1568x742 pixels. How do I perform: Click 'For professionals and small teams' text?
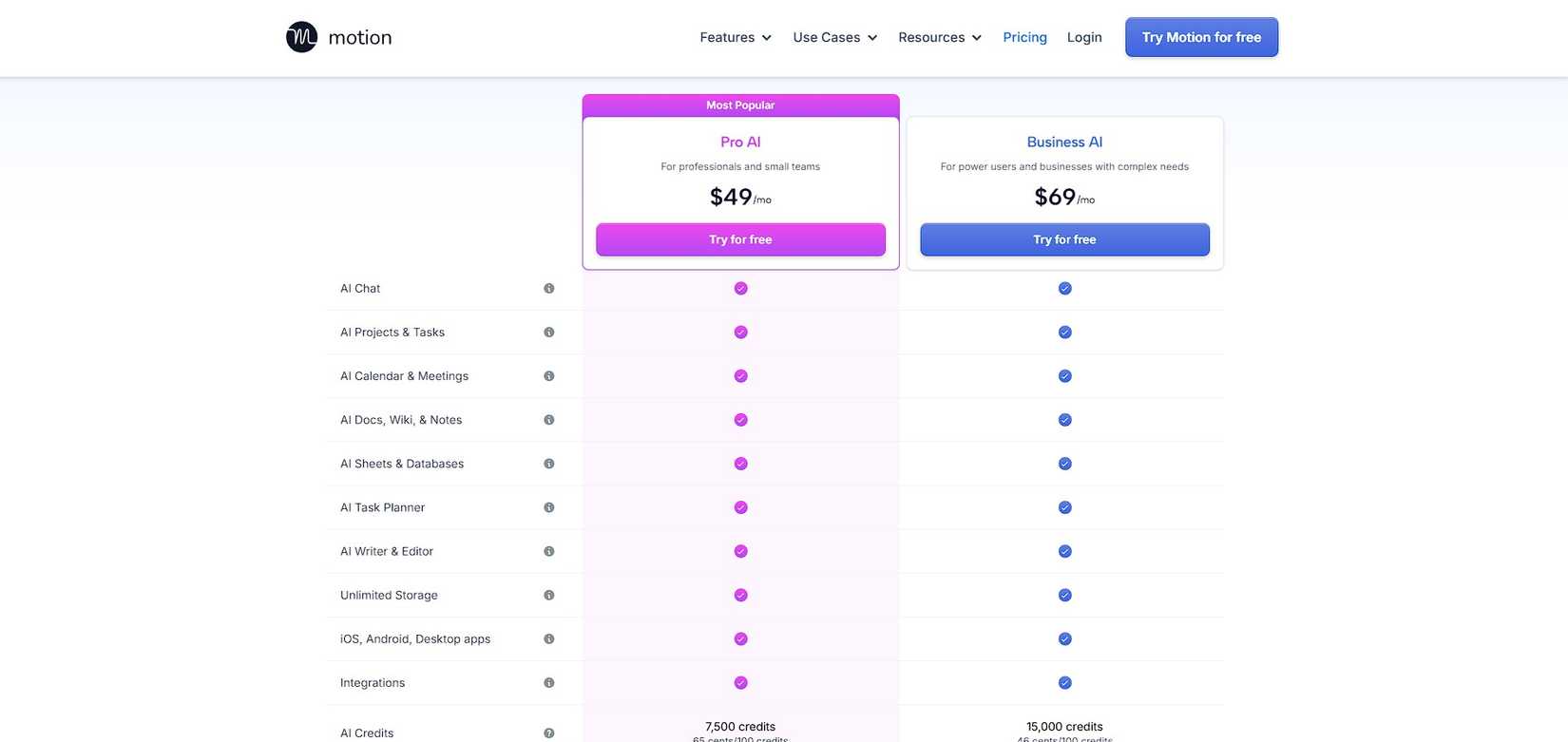coord(740,166)
